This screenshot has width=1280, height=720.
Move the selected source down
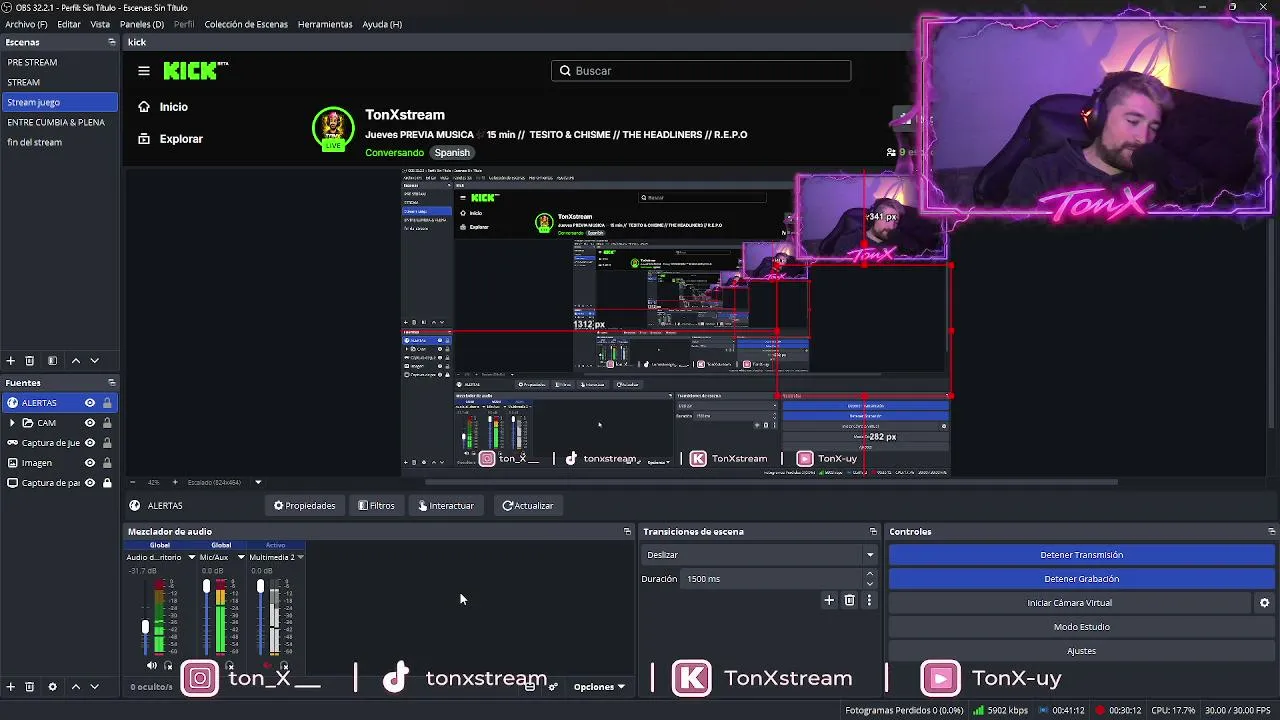(95, 687)
